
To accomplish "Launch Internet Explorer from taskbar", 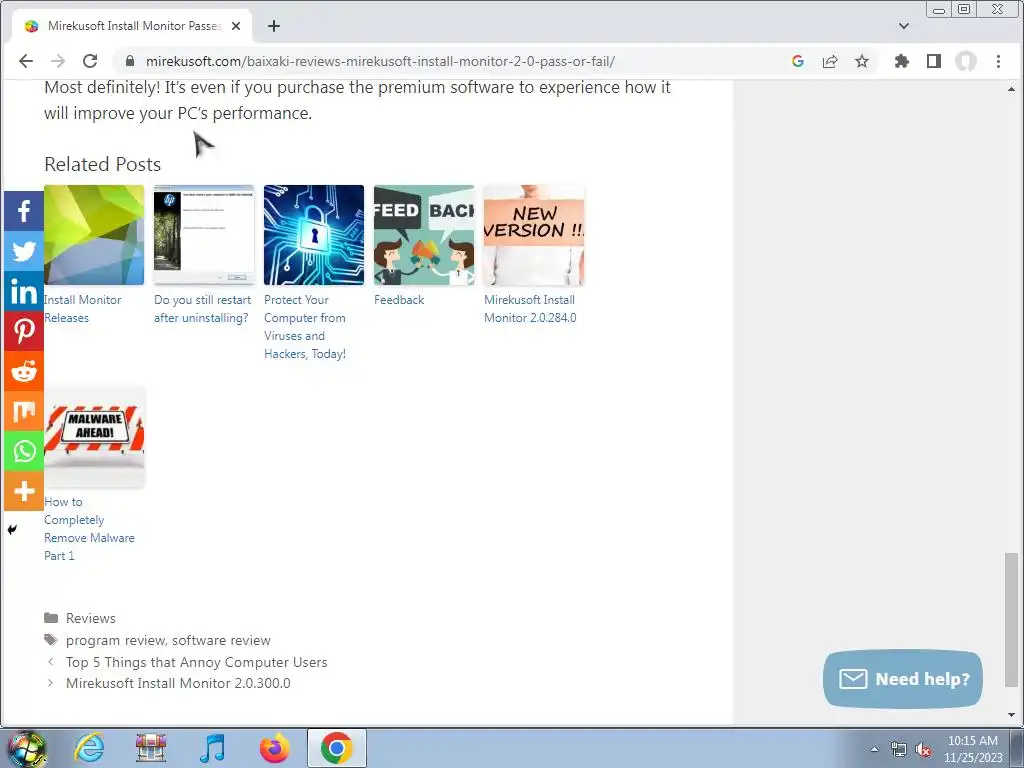I will tap(89, 748).
